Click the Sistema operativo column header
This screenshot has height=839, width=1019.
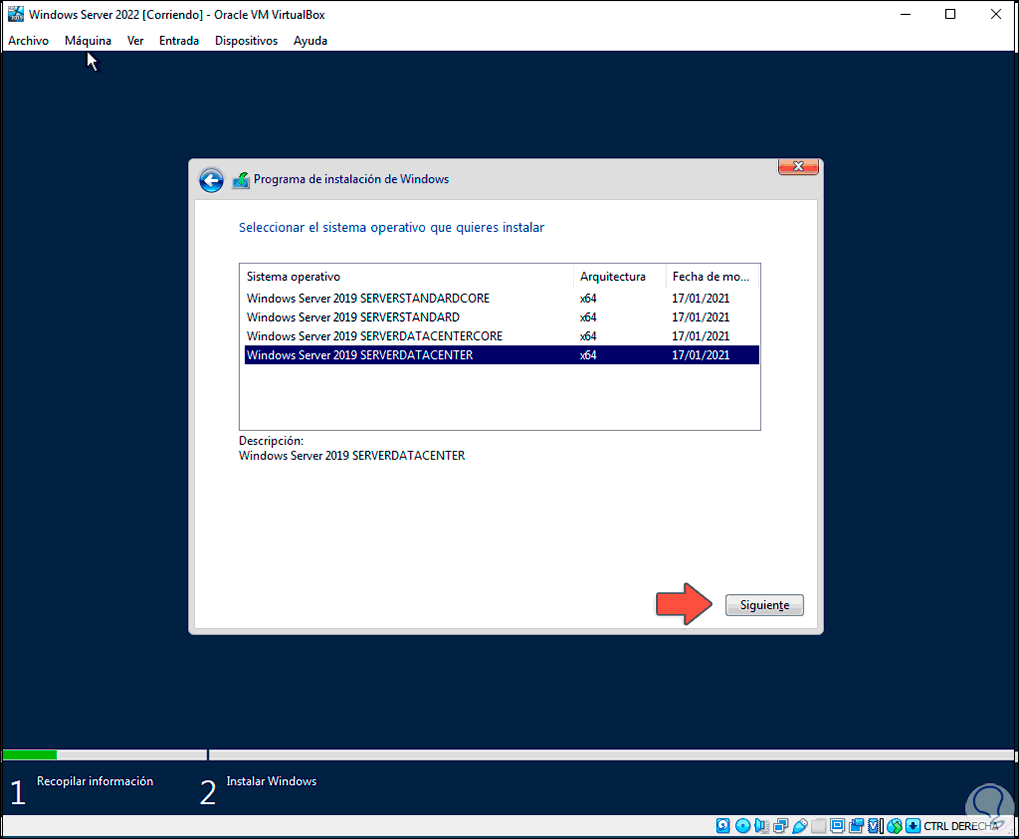click(x=407, y=277)
